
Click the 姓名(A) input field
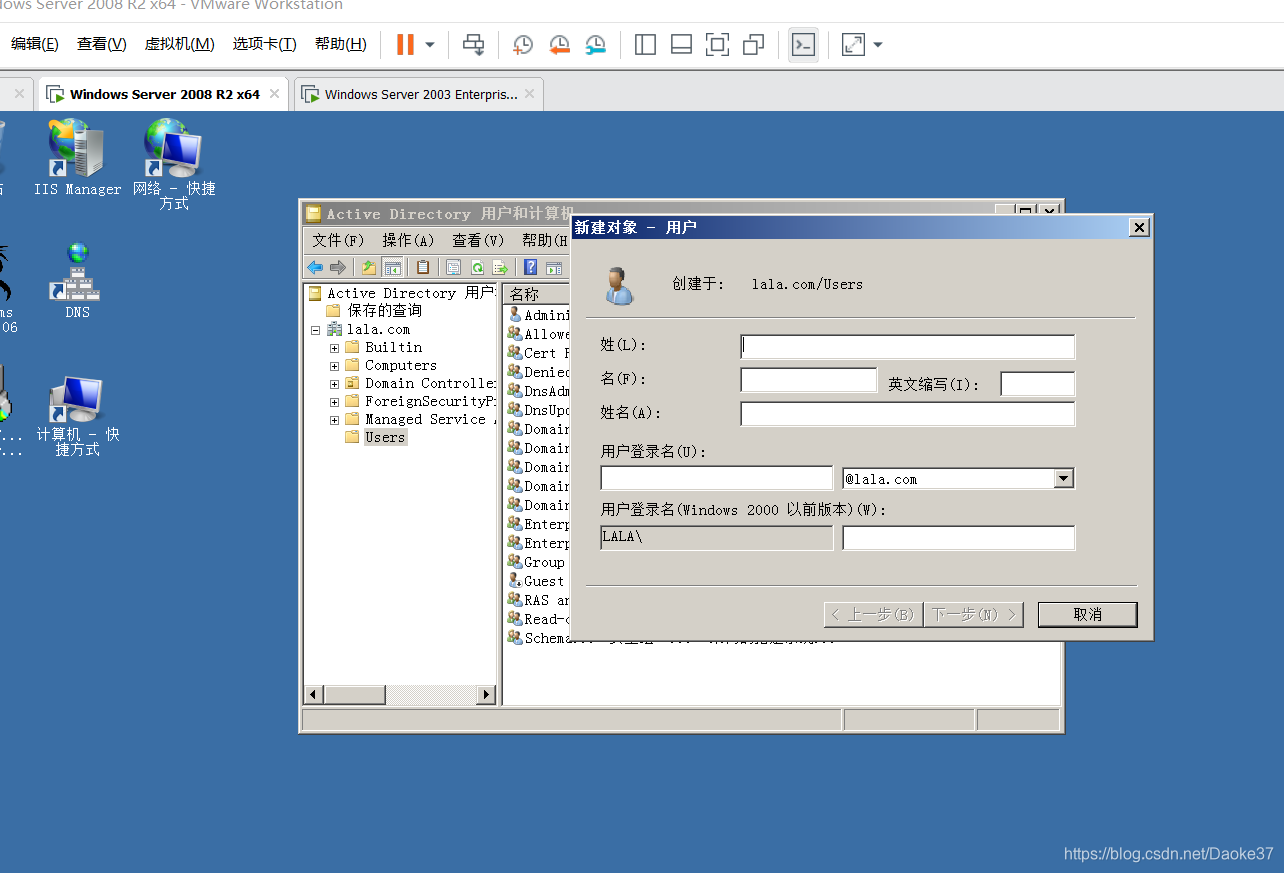[x=908, y=414]
